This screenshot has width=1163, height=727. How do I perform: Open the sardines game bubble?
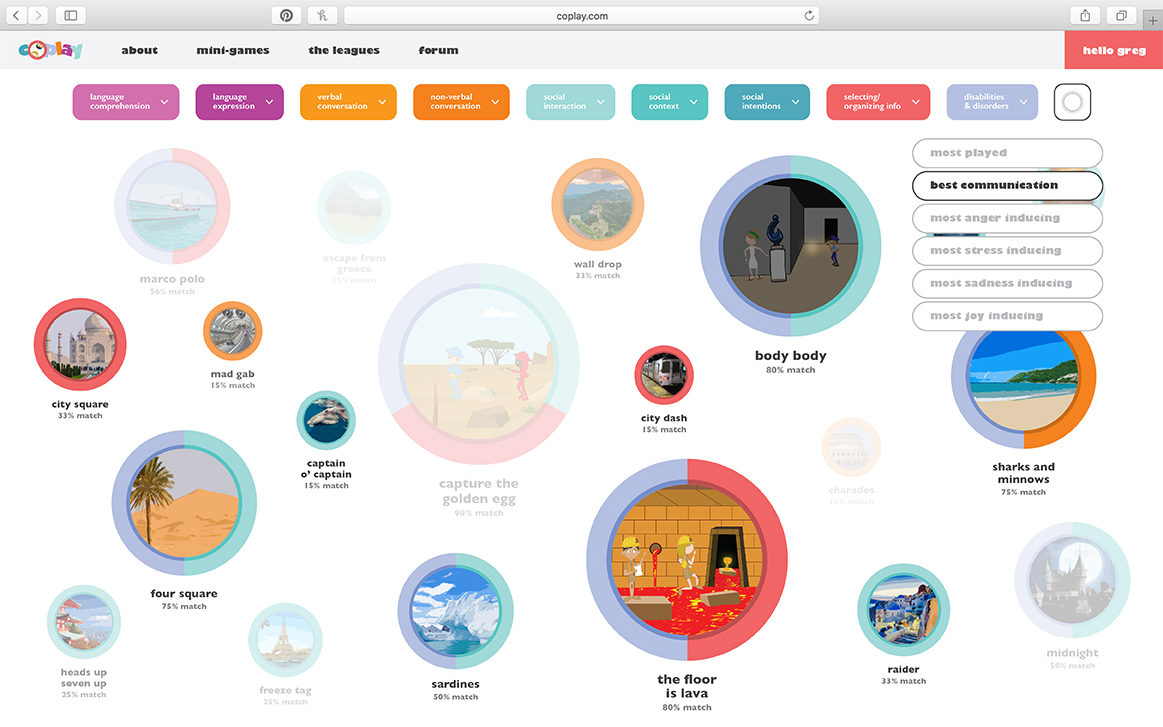455,611
